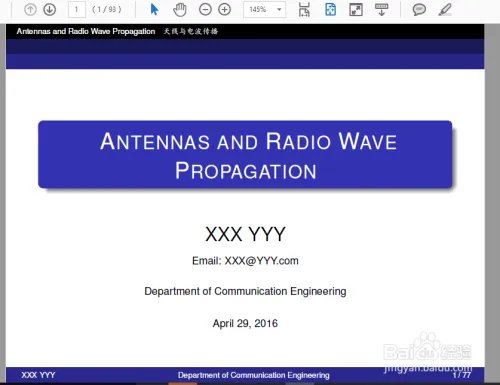This screenshot has height=385, width=500.
Task: Click the header text Antennas and Radio Wave Propagation
Action: pyautogui.click(x=86, y=31)
